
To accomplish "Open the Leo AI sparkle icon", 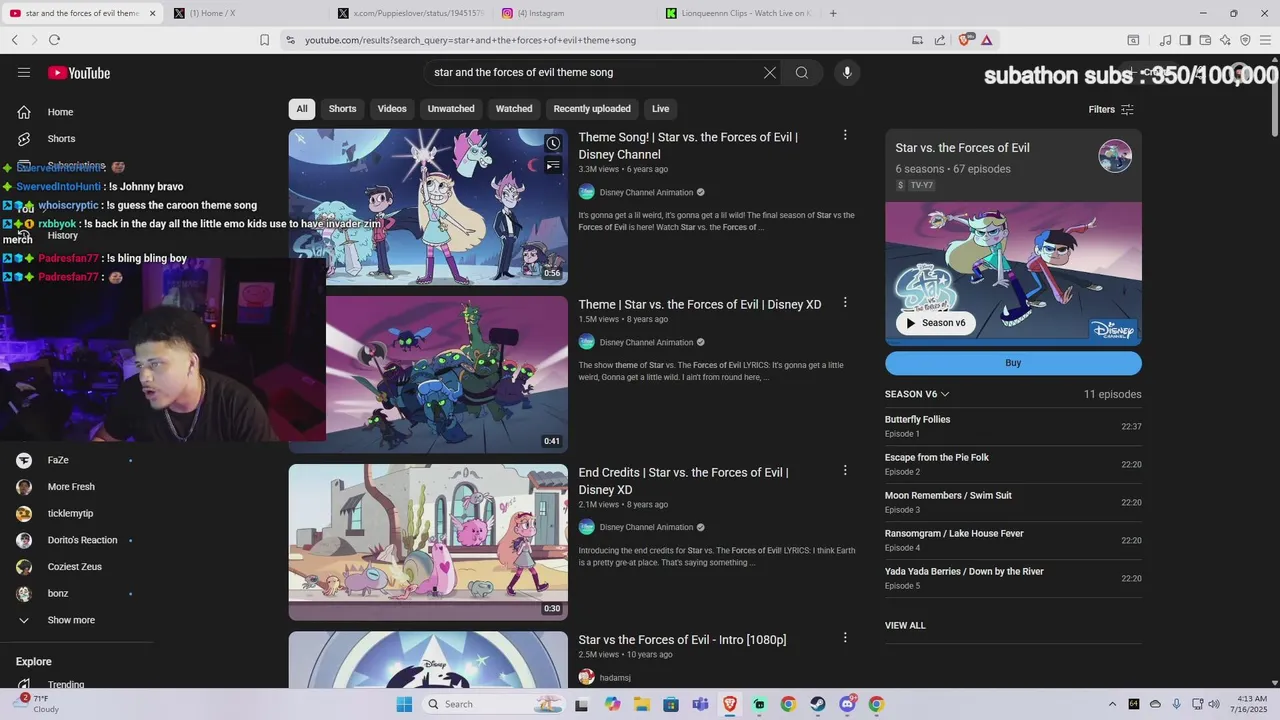I will point(1225,40).
